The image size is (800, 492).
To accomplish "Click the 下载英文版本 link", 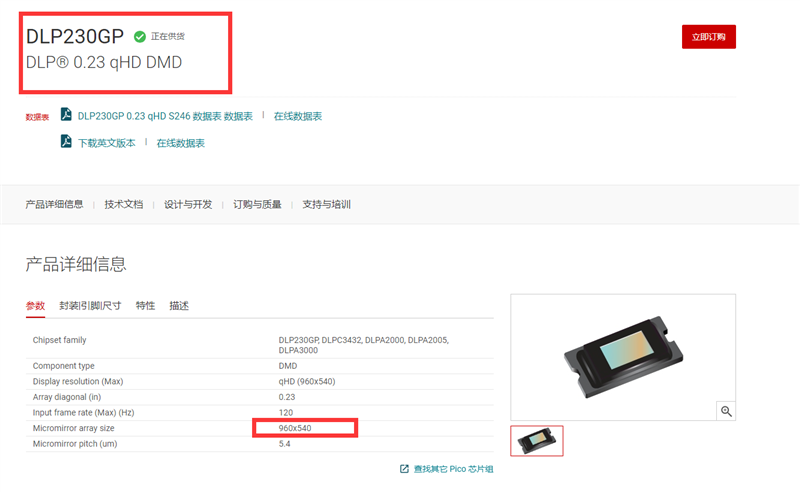I will pyautogui.click(x=107, y=143).
